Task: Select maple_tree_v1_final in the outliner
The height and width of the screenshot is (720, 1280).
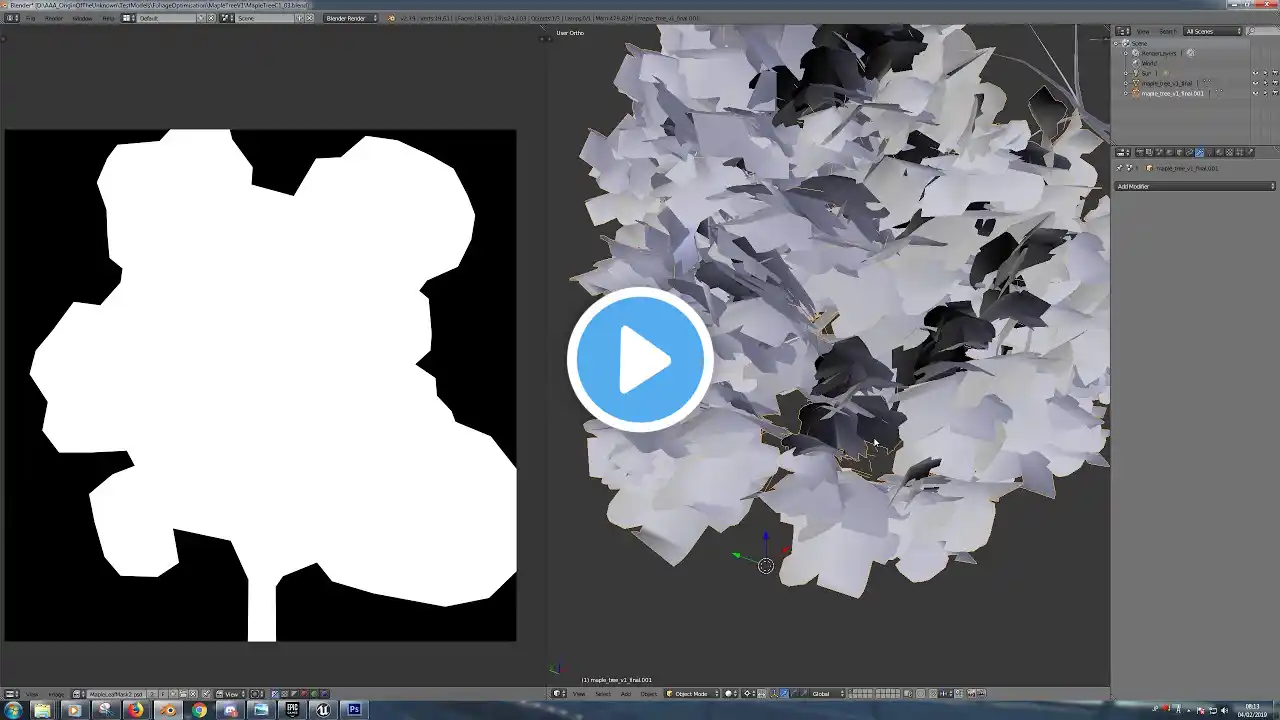Action: click(1167, 83)
